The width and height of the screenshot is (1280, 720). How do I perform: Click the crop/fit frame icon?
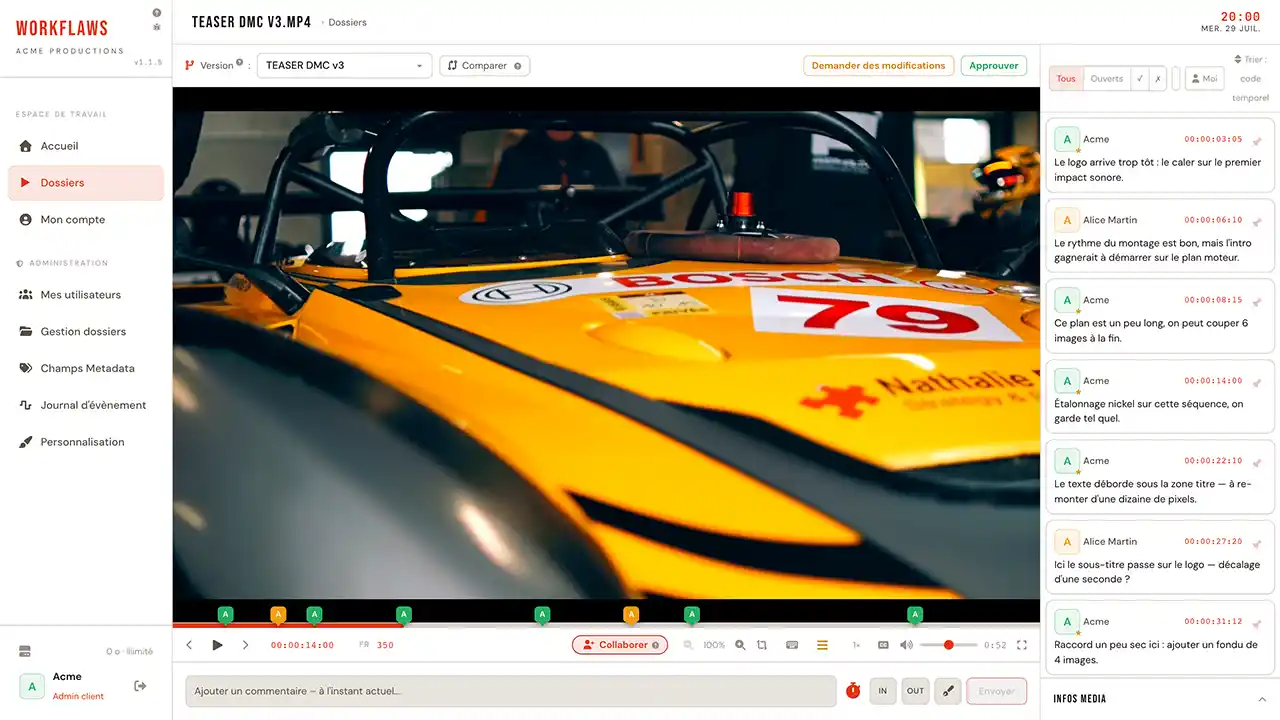[762, 645]
